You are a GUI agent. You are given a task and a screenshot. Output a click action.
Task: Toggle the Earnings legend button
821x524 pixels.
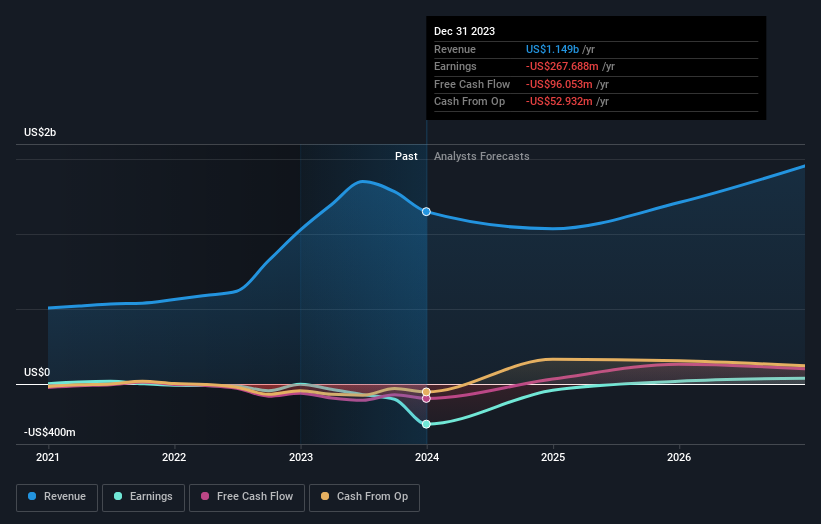(143, 497)
